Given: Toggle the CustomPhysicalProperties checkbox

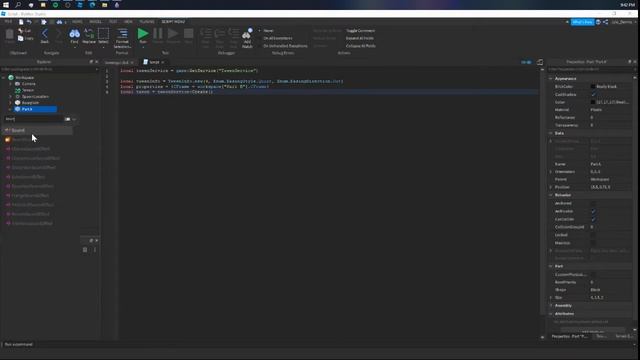Looking at the screenshot, I should 593,274.
